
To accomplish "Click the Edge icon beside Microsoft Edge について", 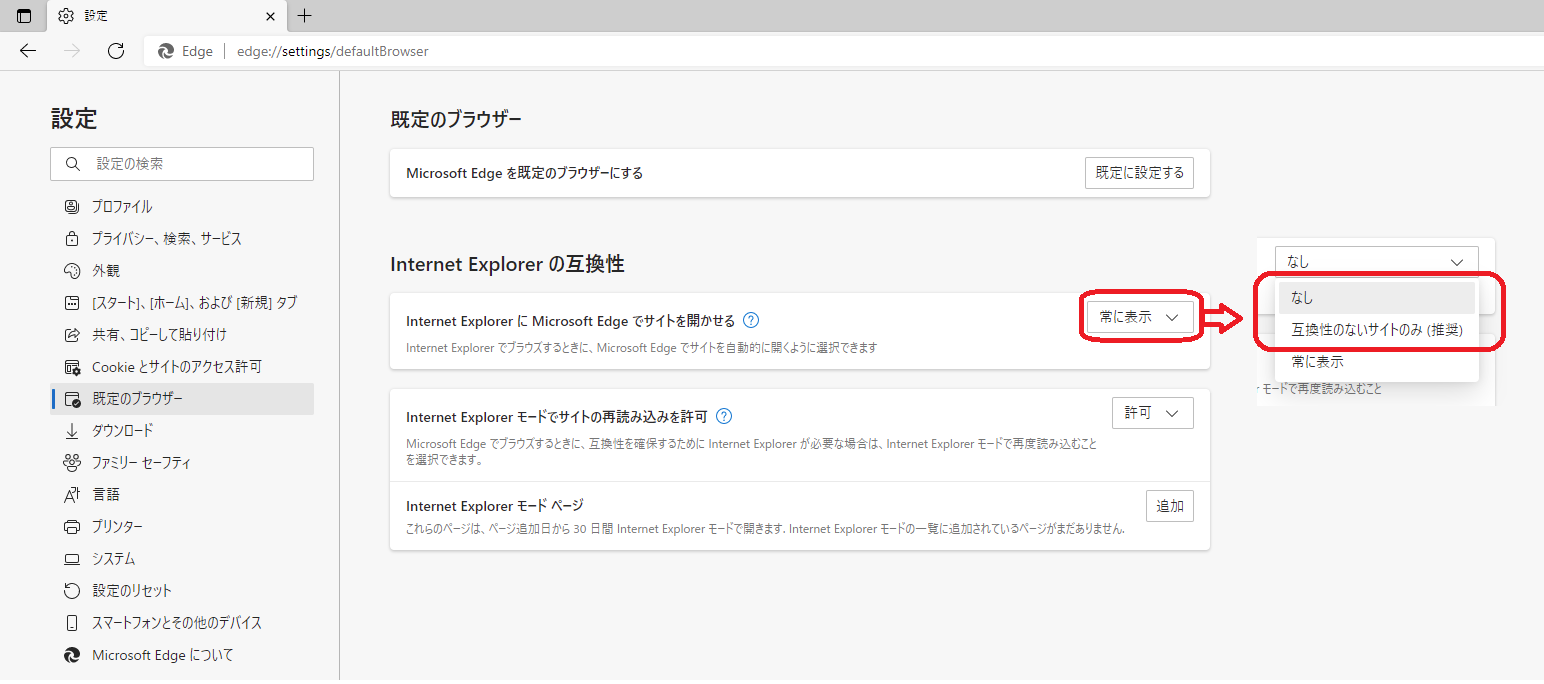I will [x=72, y=655].
